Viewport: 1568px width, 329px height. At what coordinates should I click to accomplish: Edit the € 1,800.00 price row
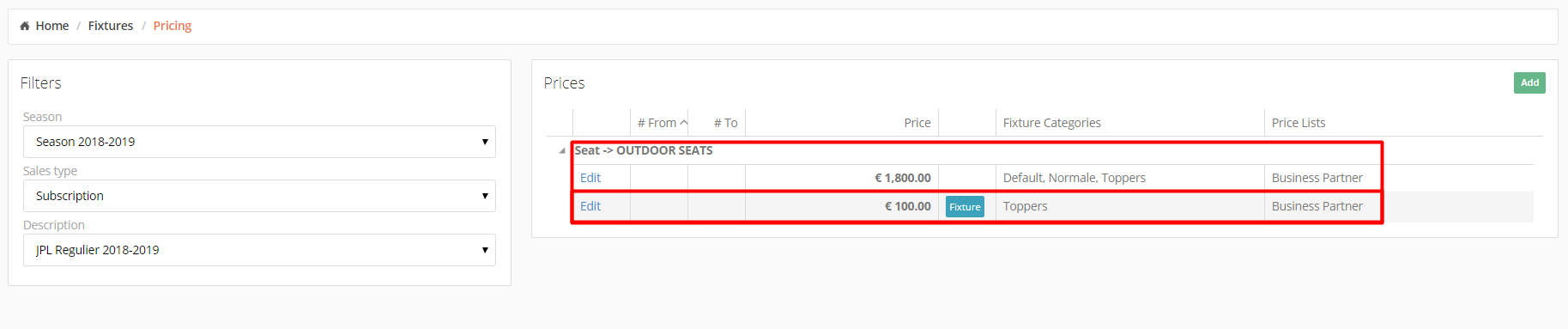coord(590,178)
